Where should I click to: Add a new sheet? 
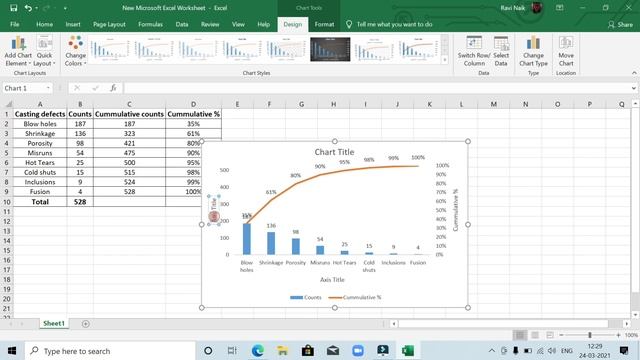[x=85, y=324]
